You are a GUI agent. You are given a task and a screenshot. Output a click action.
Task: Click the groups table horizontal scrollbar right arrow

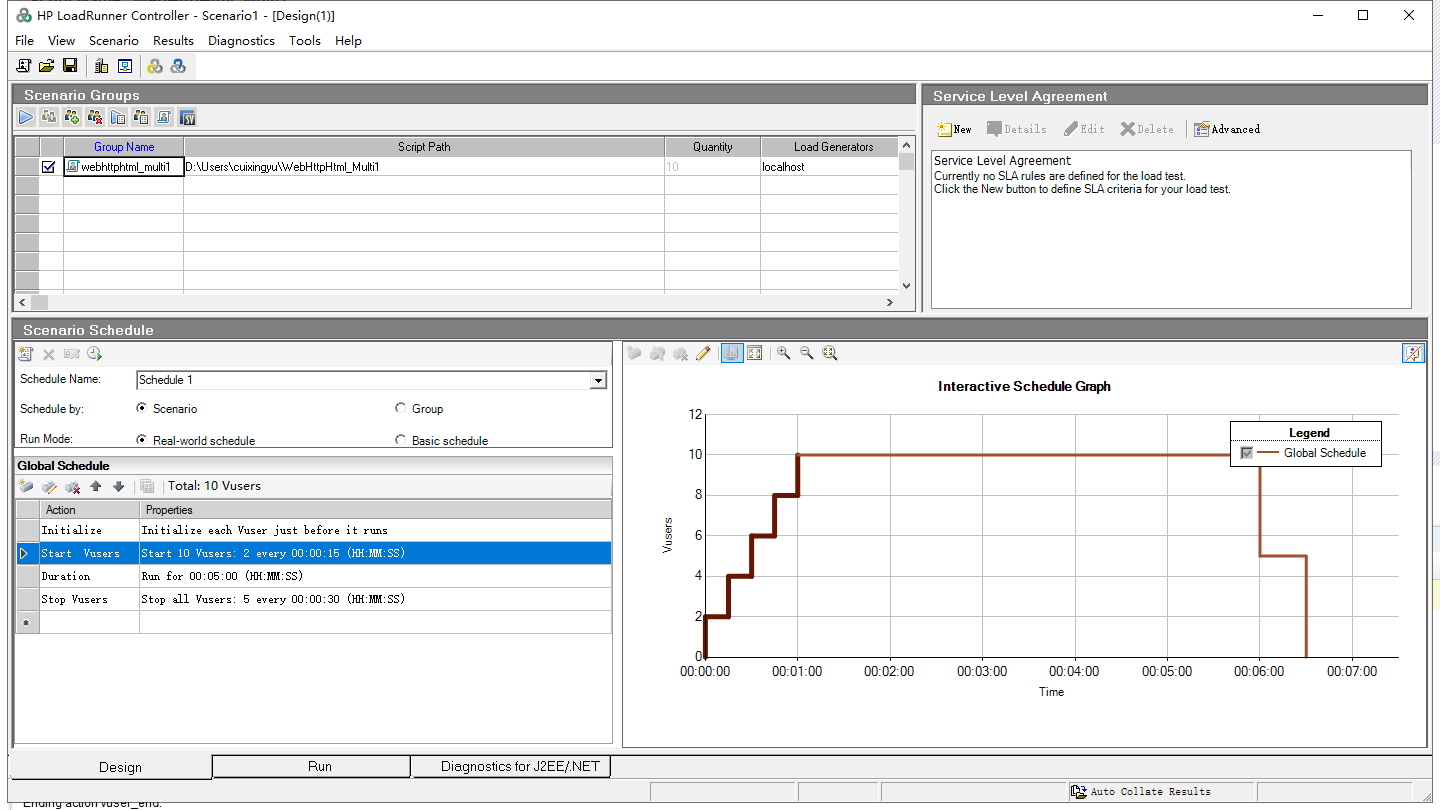[890, 302]
